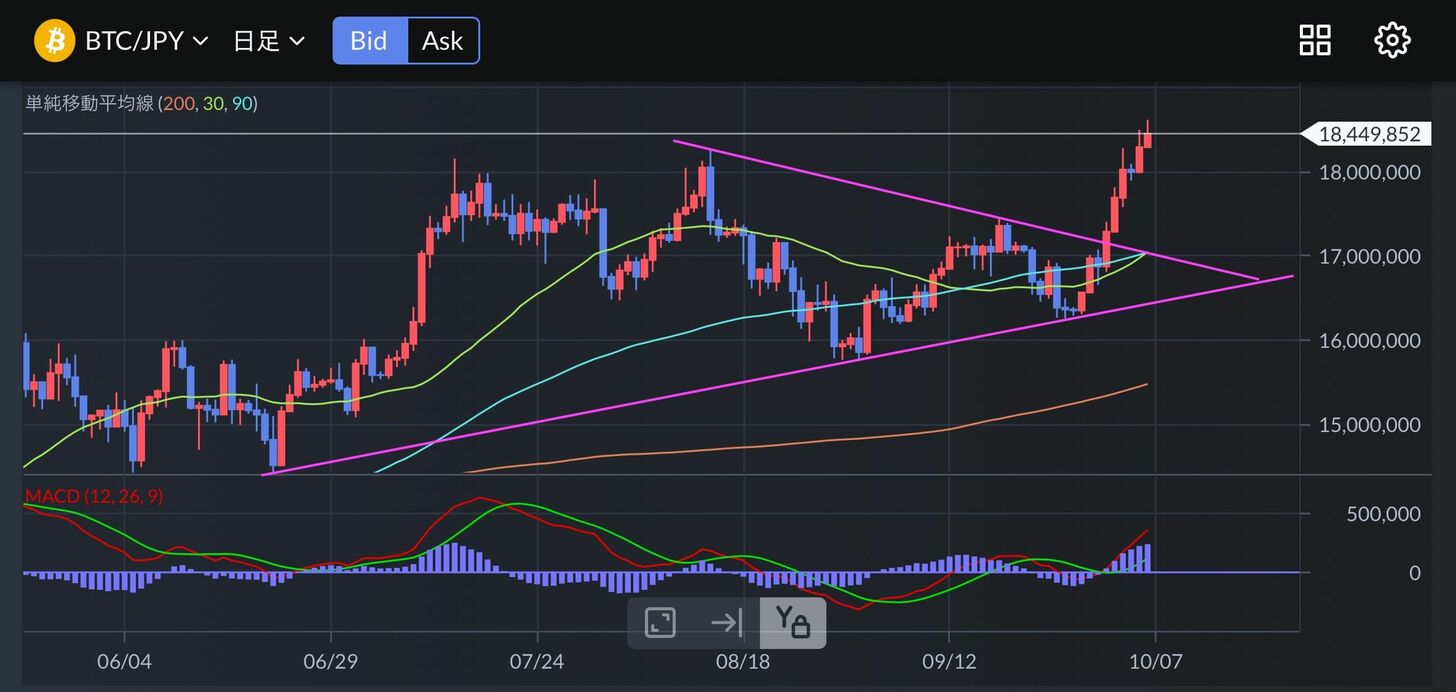Click the 08/18 date on time axis
The width and height of the screenshot is (1456, 692).
[742, 661]
